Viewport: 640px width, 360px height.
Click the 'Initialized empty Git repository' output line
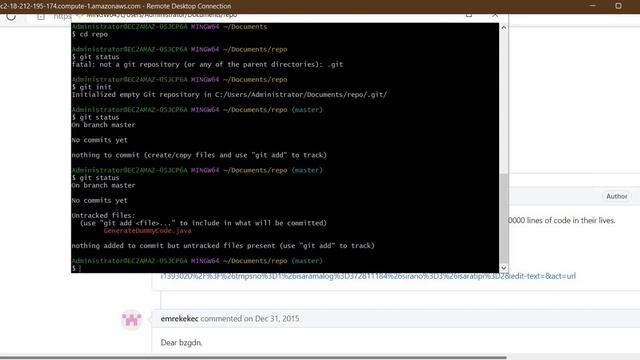(x=229, y=95)
